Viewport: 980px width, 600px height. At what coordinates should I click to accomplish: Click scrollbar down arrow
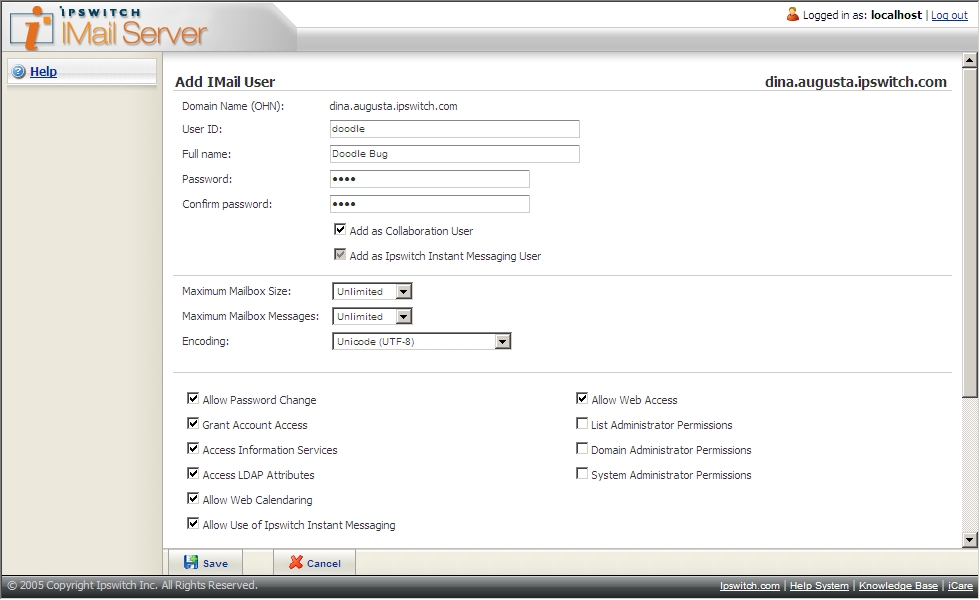pyautogui.click(x=969, y=539)
